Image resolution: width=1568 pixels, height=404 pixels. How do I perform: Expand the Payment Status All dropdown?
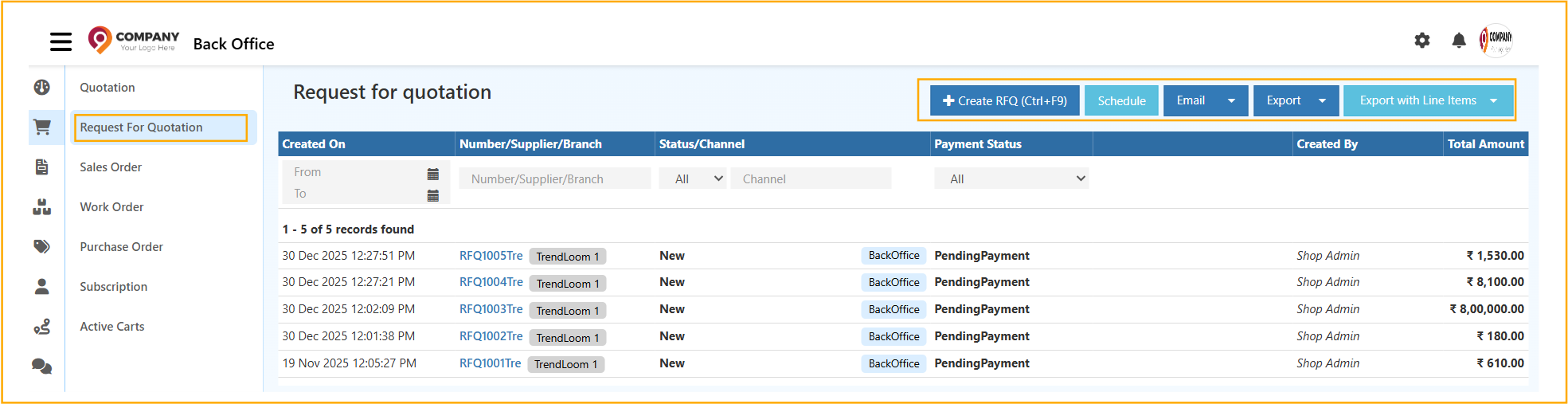[1011, 179]
